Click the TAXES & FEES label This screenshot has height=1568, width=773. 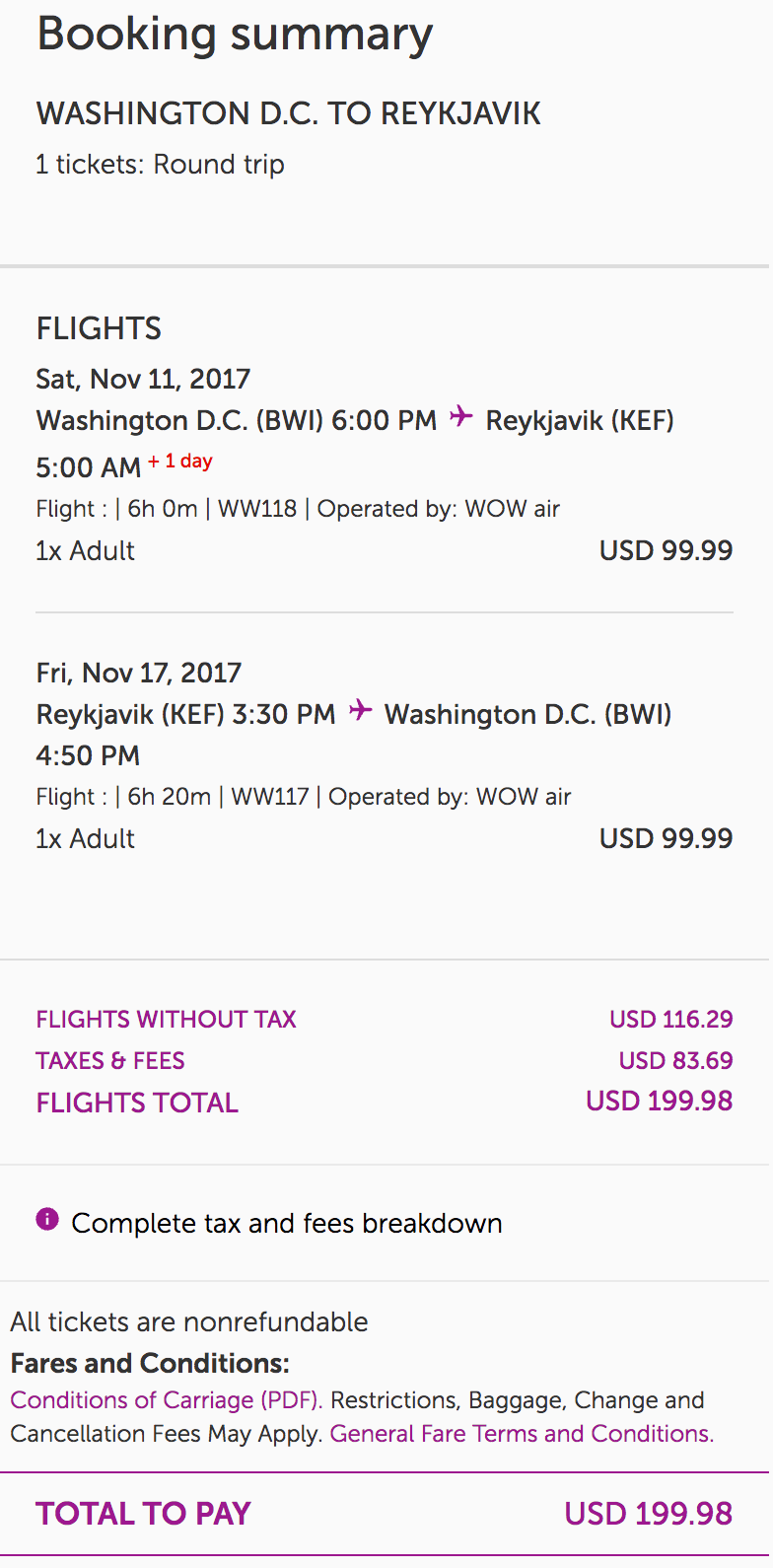click(x=110, y=1061)
